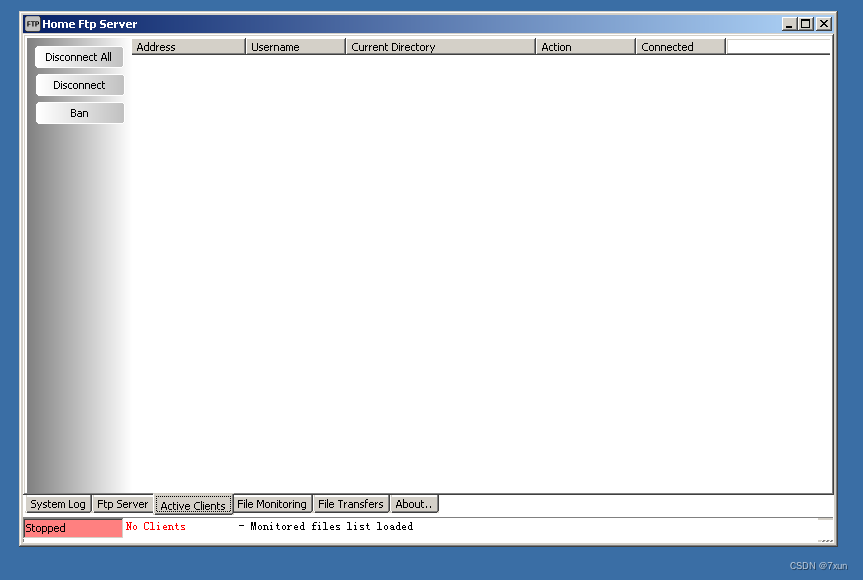863x580 pixels.
Task: Click the empty active clients list area
Action: click(x=480, y=270)
